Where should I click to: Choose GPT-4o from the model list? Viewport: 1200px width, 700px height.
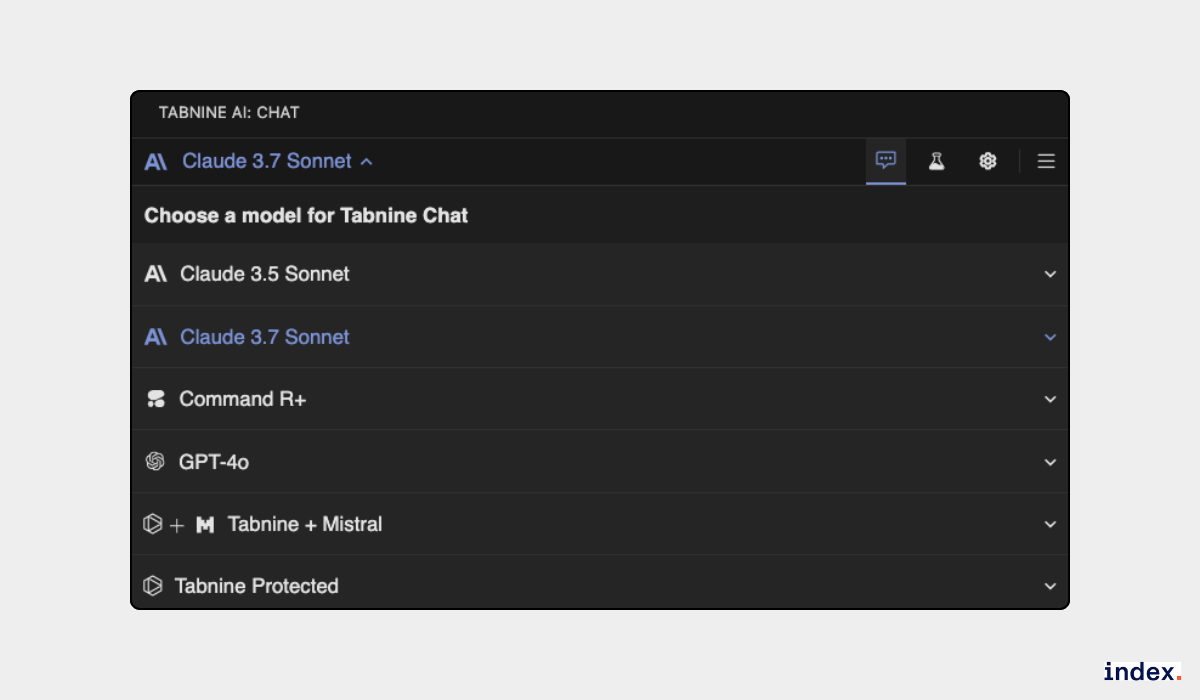click(x=214, y=462)
